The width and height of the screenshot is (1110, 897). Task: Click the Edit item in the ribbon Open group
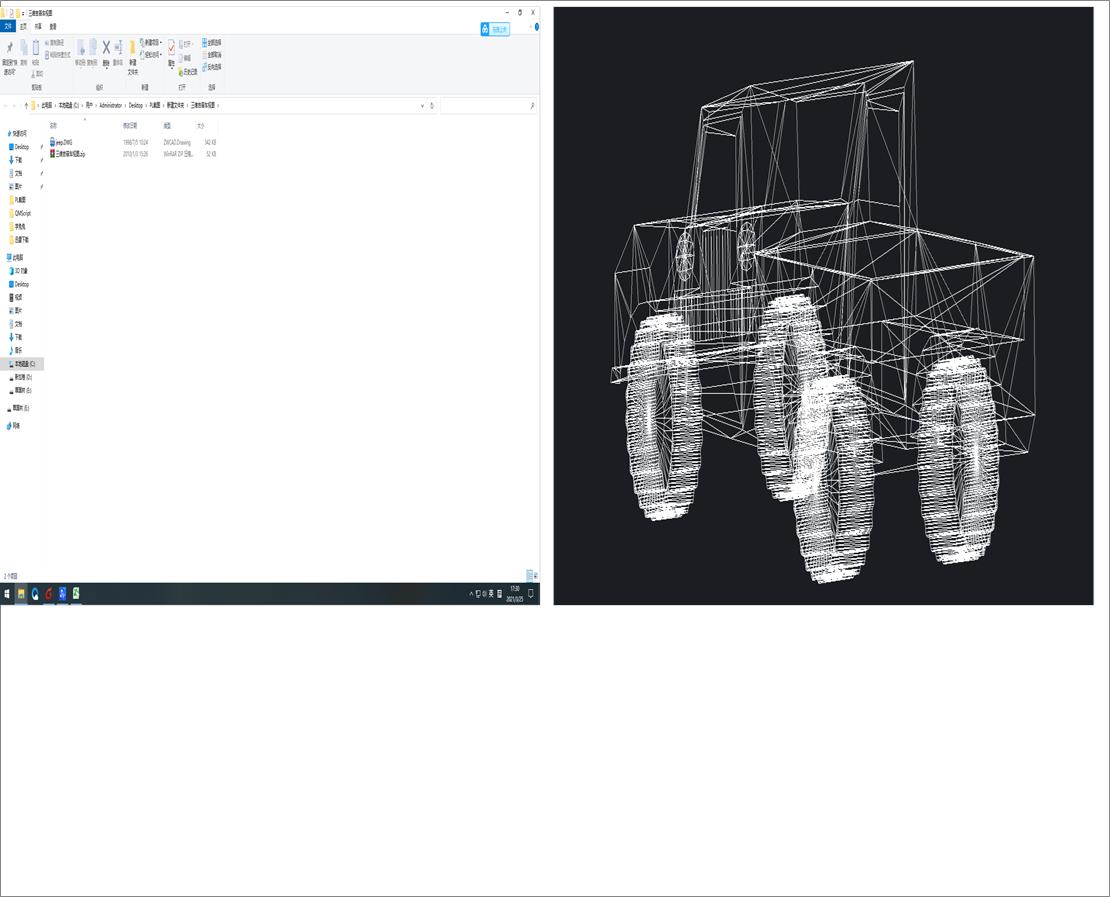point(185,58)
